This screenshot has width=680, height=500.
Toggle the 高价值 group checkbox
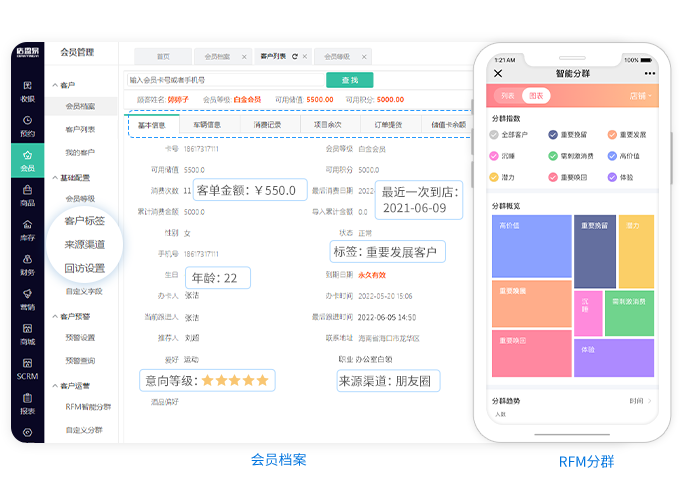click(x=612, y=156)
